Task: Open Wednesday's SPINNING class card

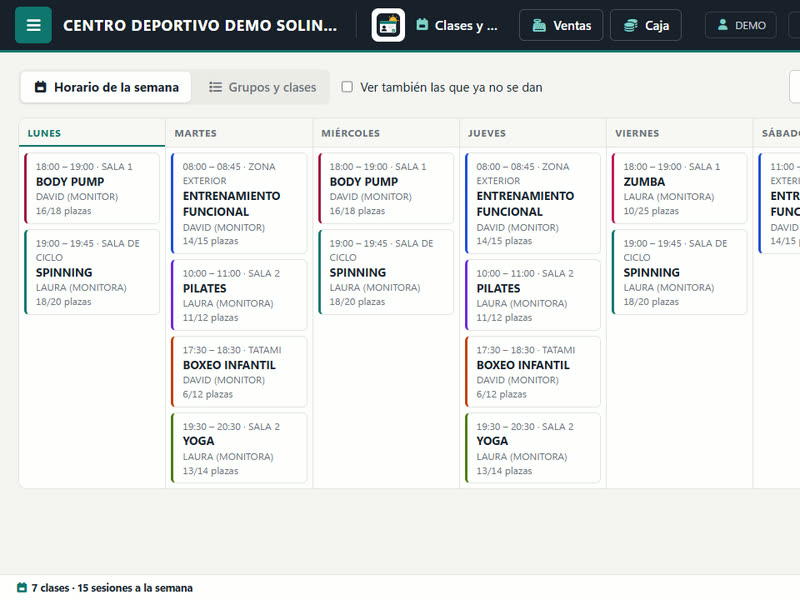Action: tap(386, 272)
